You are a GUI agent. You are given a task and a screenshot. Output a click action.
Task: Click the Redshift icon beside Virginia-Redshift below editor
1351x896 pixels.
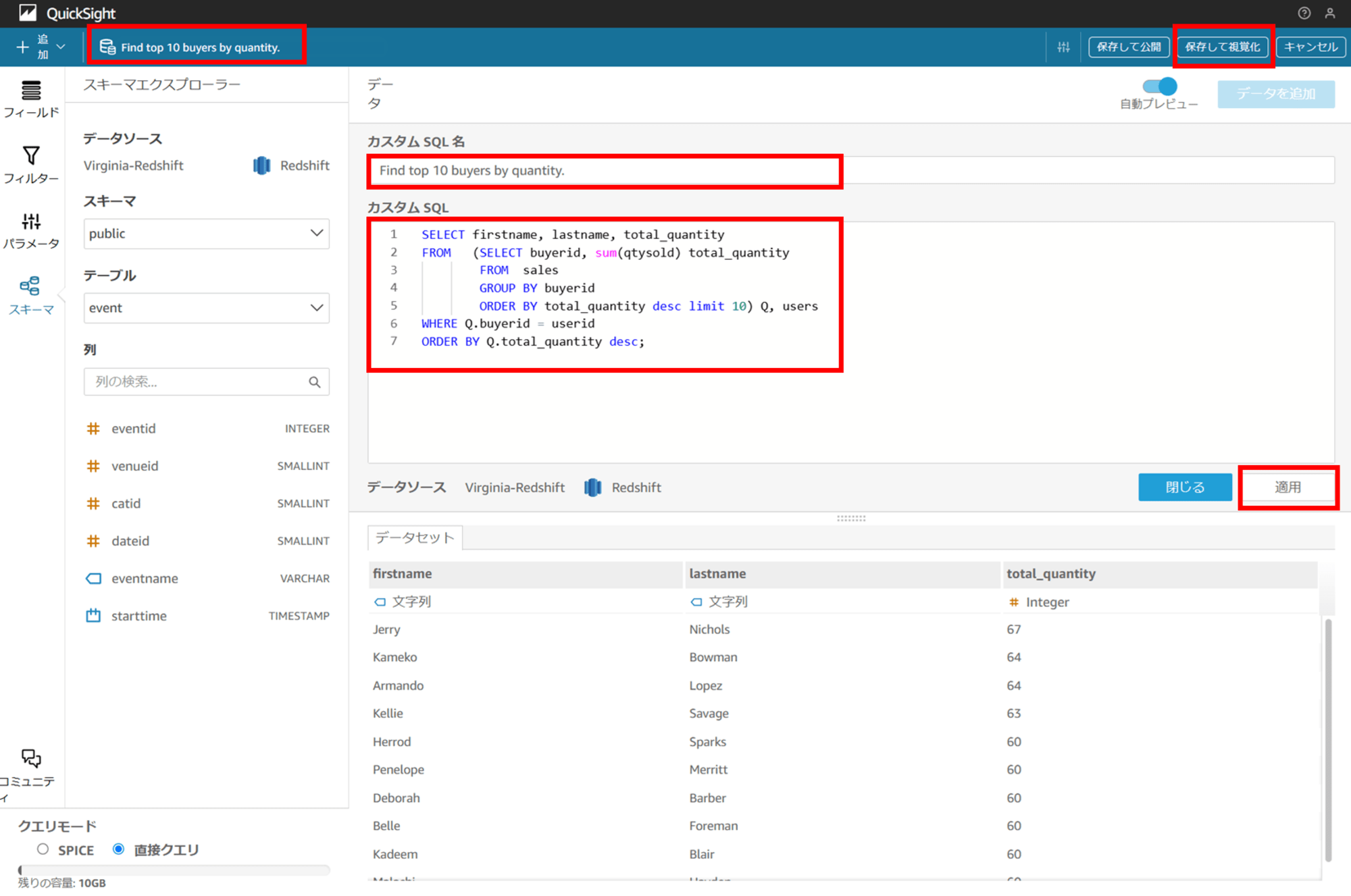[x=592, y=487]
